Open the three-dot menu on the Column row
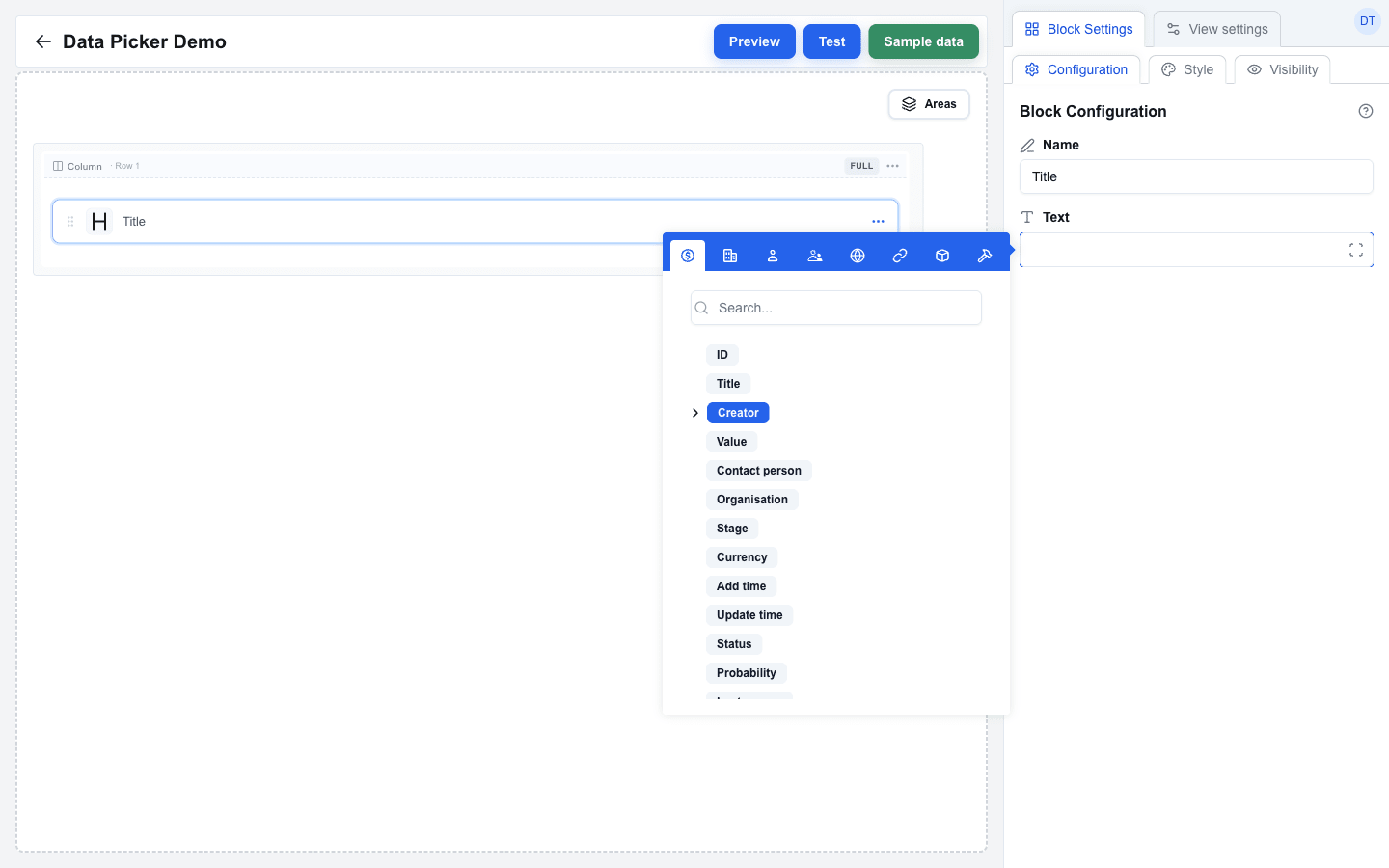 [893, 166]
